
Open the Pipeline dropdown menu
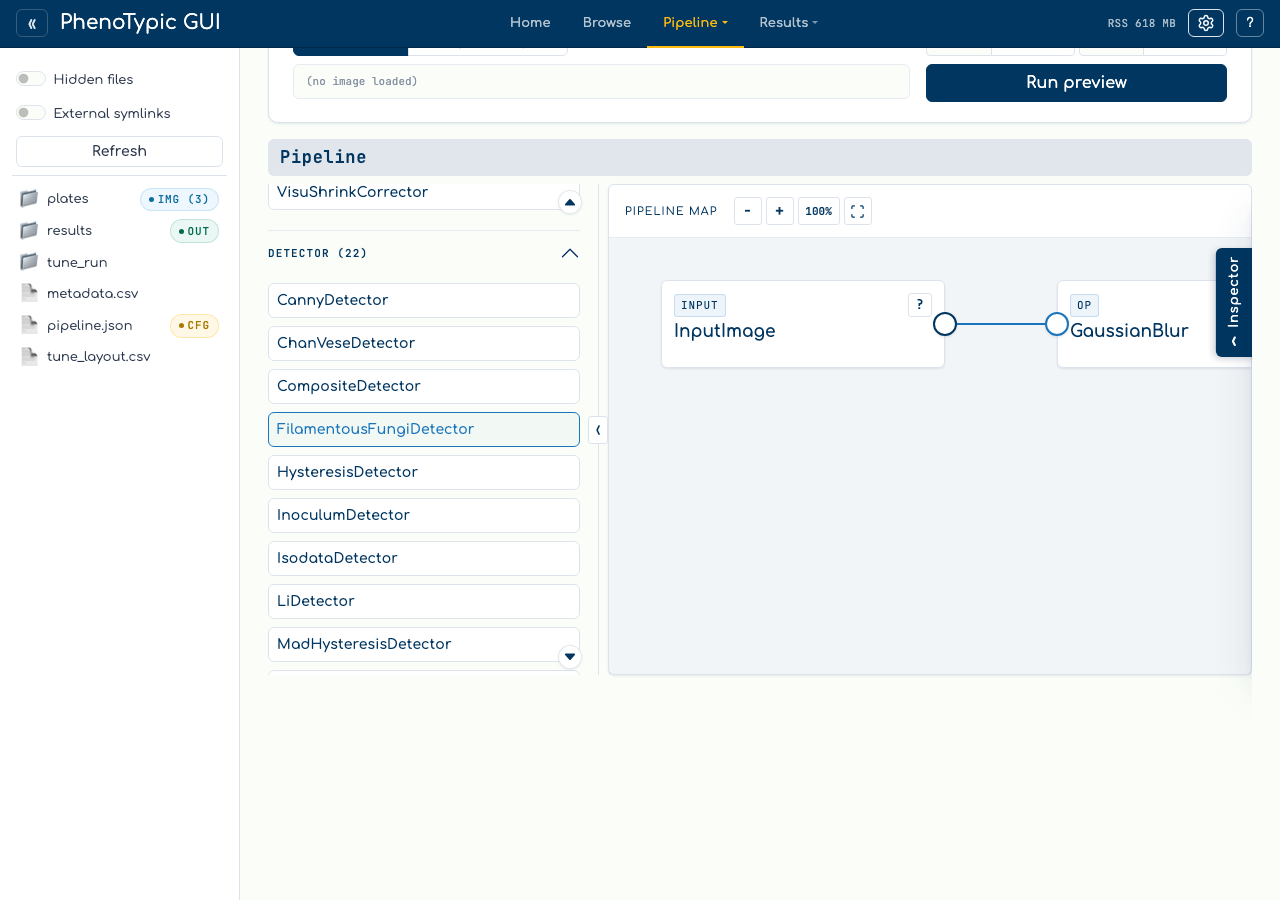(695, 23)
